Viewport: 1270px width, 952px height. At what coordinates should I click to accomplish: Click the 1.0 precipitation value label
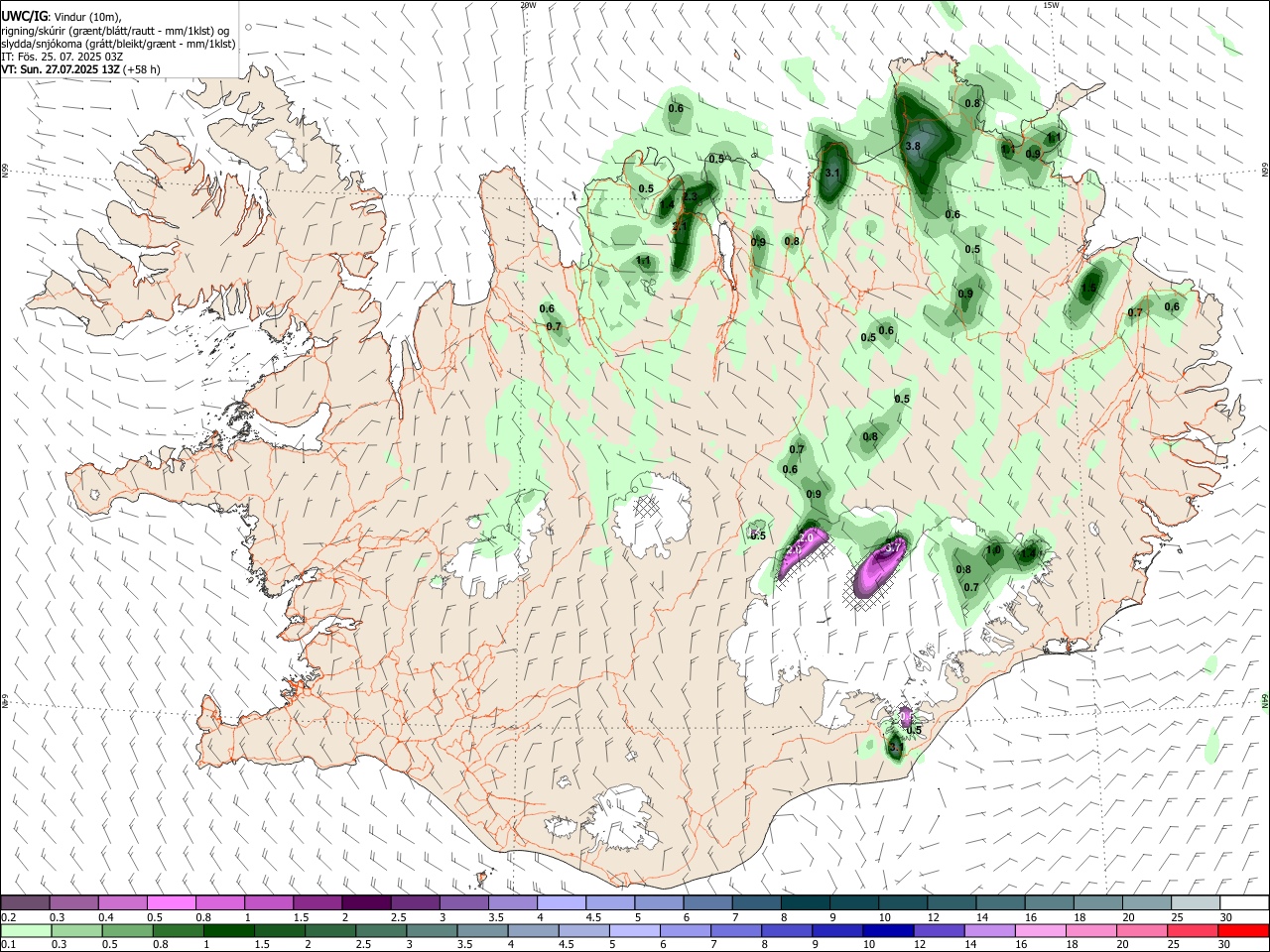point(993,550)
